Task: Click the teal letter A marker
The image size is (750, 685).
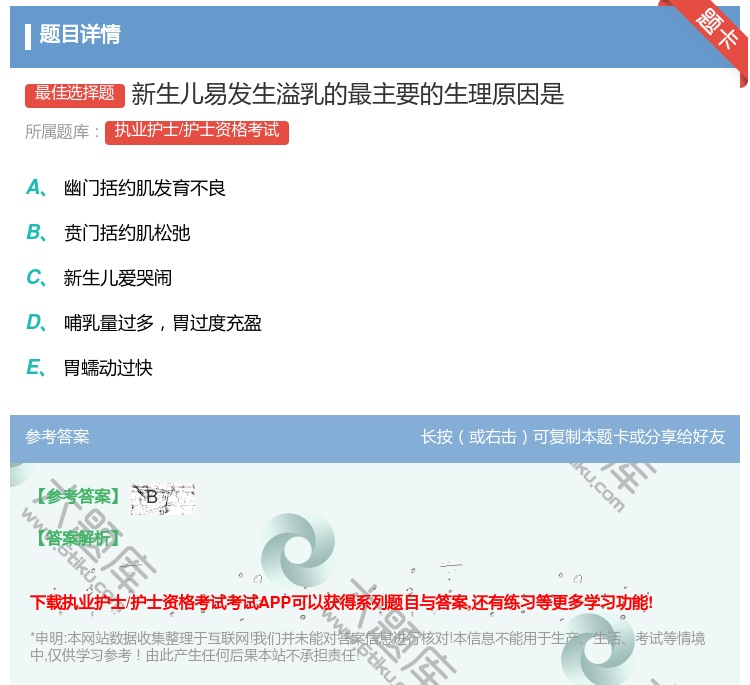Action: 36,188
